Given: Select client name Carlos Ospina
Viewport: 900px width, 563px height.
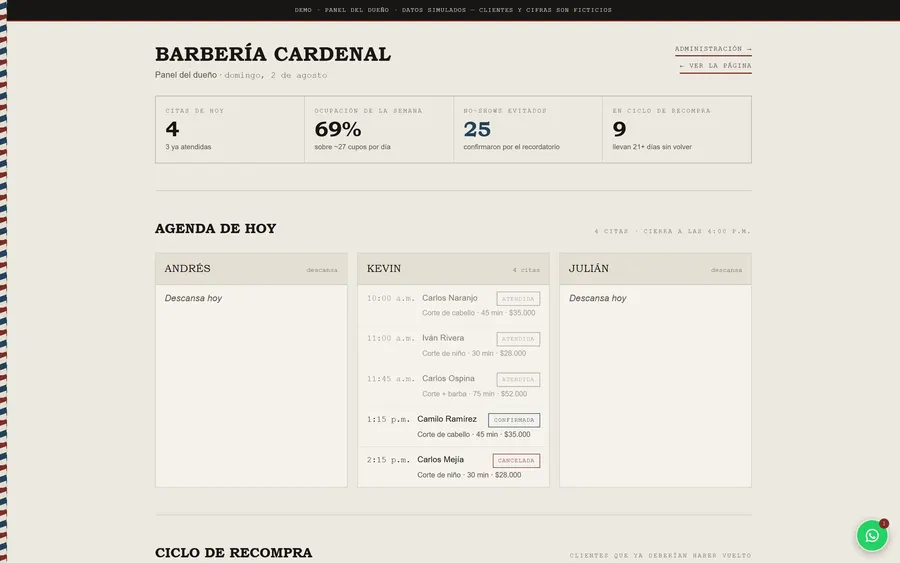Looking at the screenshot, I should coord(448,378).
